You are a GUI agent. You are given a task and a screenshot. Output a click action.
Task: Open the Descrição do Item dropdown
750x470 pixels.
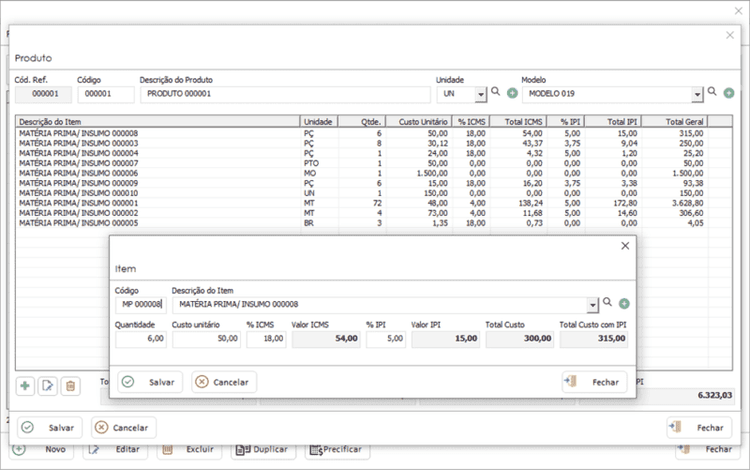click(593, 305)
